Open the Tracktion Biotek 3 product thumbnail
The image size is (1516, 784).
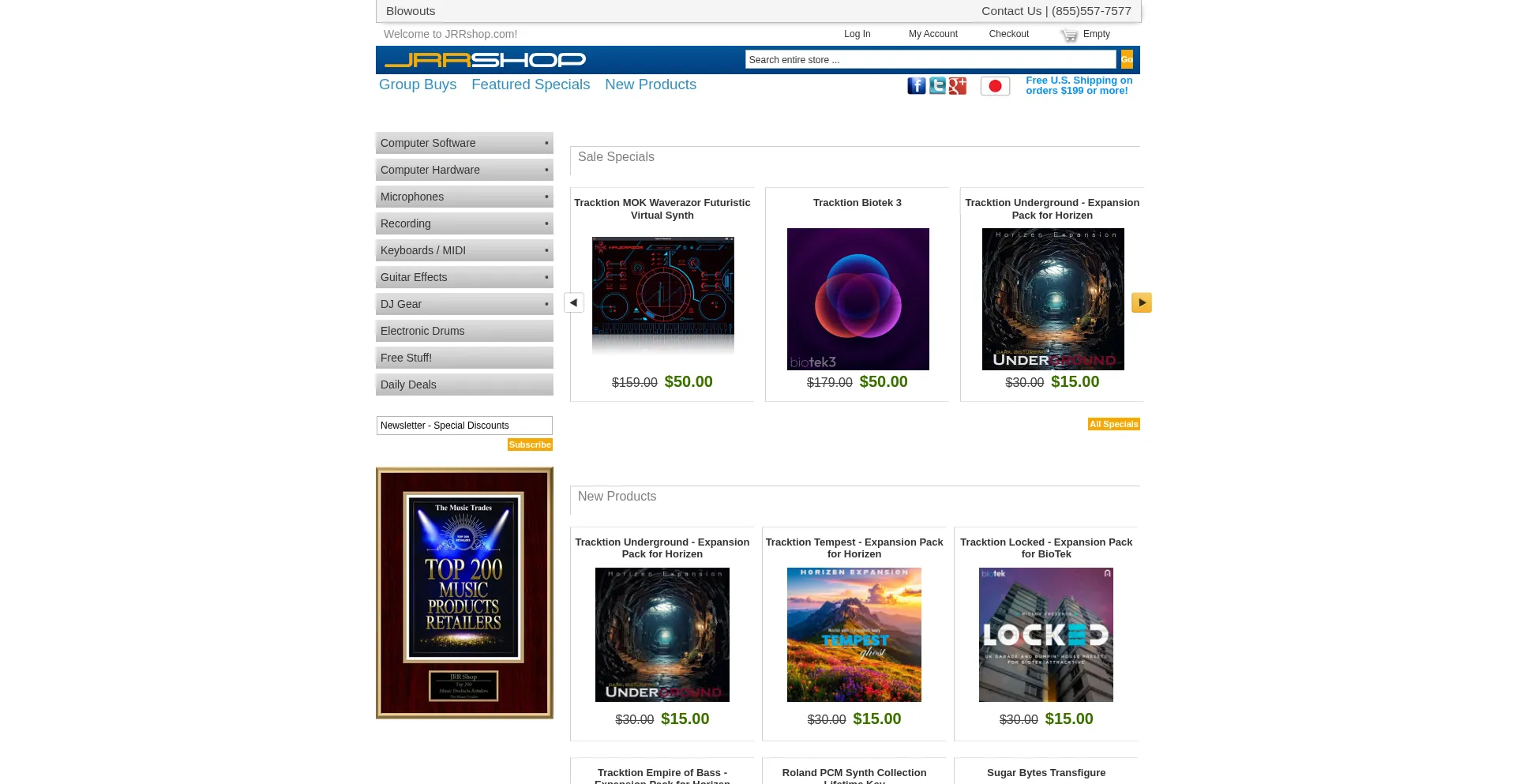point(858,299)
